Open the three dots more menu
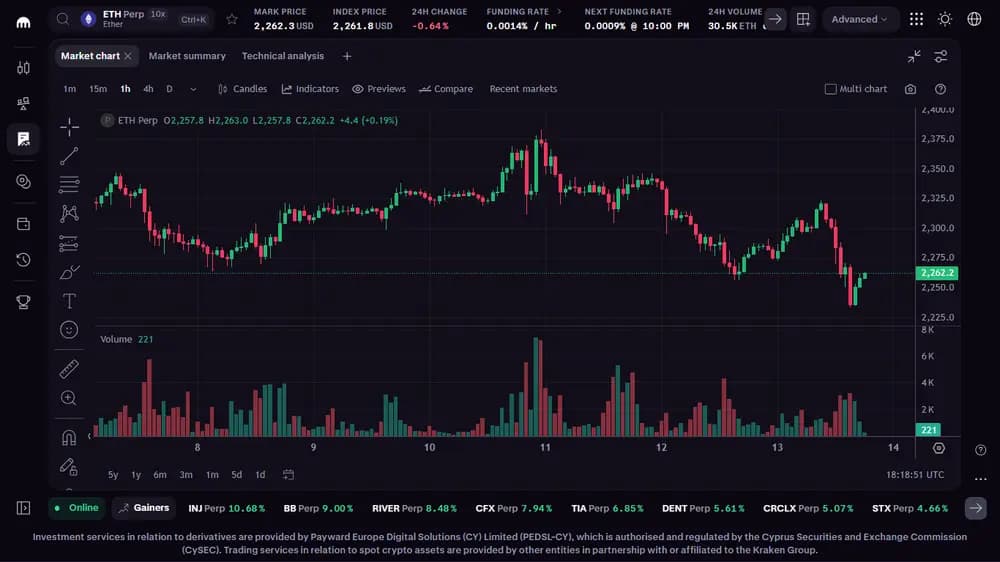This screenshot has height=562, width=1000. 981,478
